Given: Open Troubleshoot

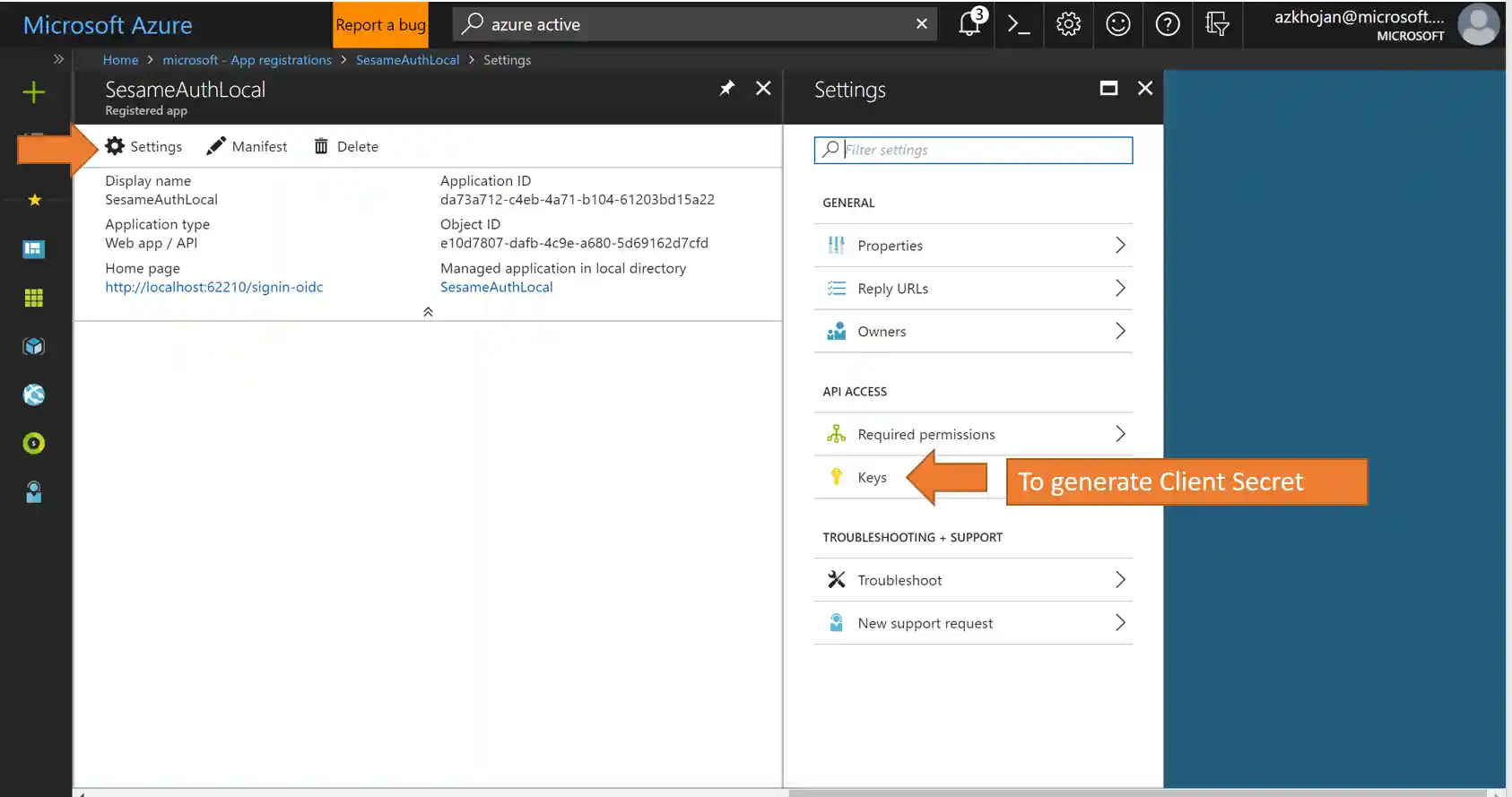Looking at the screenshot, I should coord(973,580).
